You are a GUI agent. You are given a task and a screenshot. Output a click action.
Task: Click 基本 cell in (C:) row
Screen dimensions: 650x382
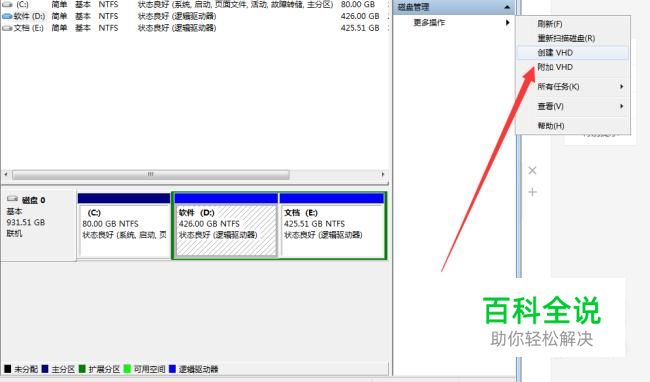coord(83,5)
